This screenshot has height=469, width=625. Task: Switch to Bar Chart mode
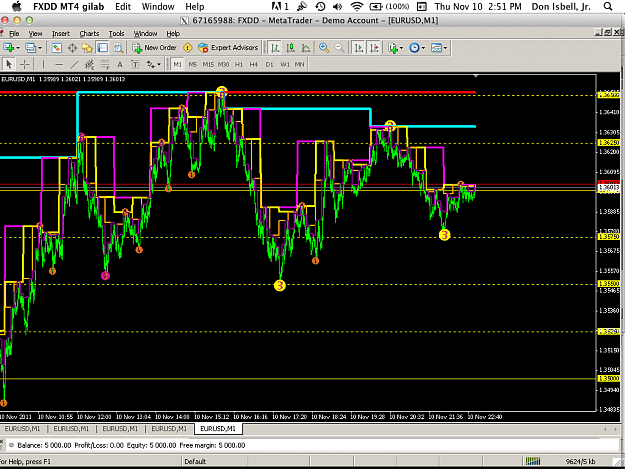275,48
